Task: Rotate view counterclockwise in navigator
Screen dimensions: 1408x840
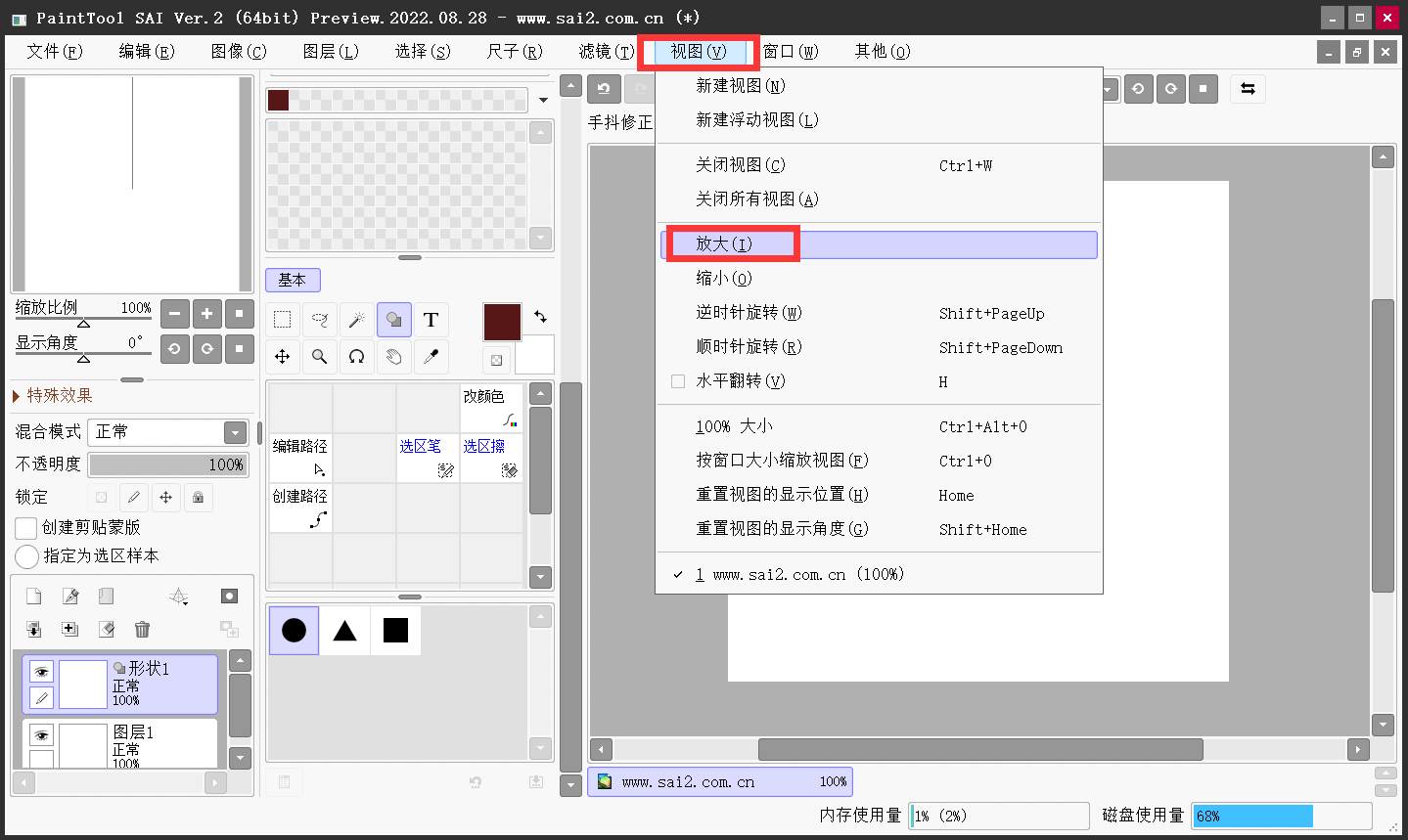Action: (x=175, y=348)
